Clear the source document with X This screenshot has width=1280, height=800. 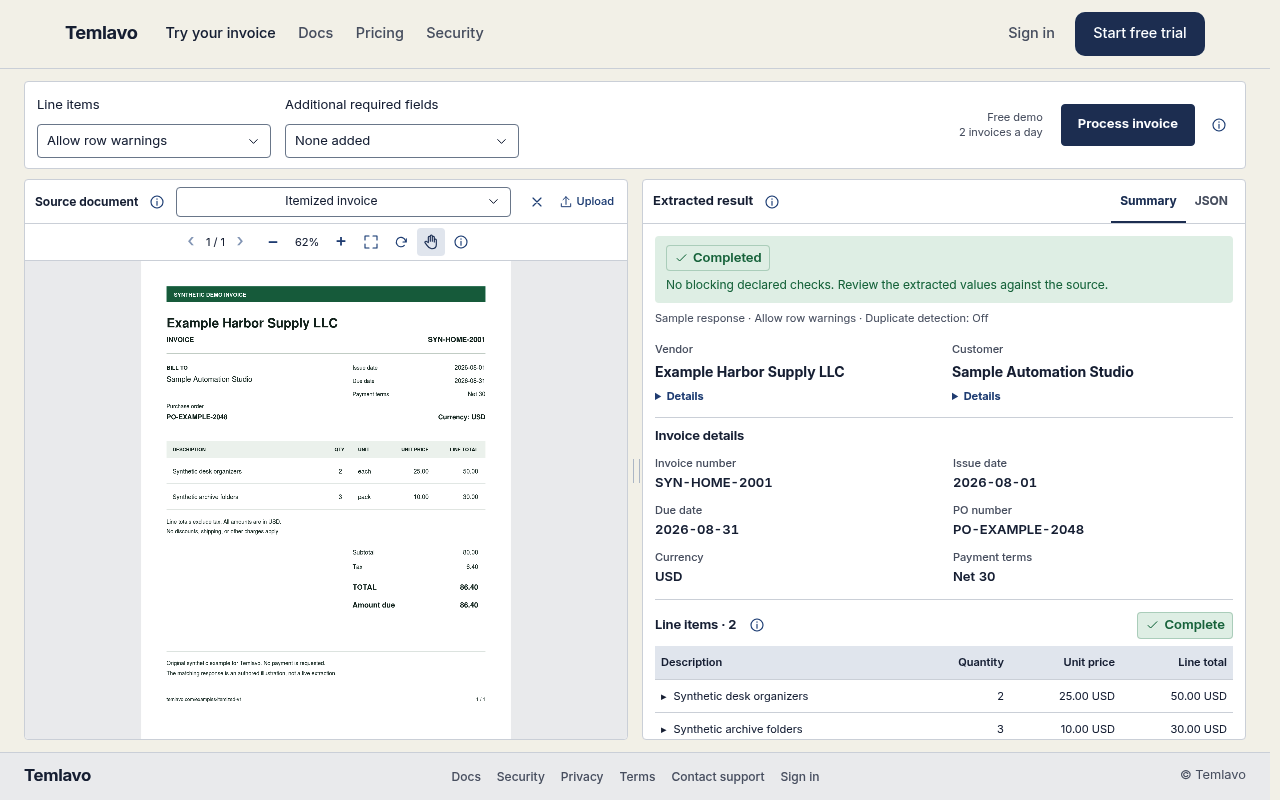coord(537,202)
